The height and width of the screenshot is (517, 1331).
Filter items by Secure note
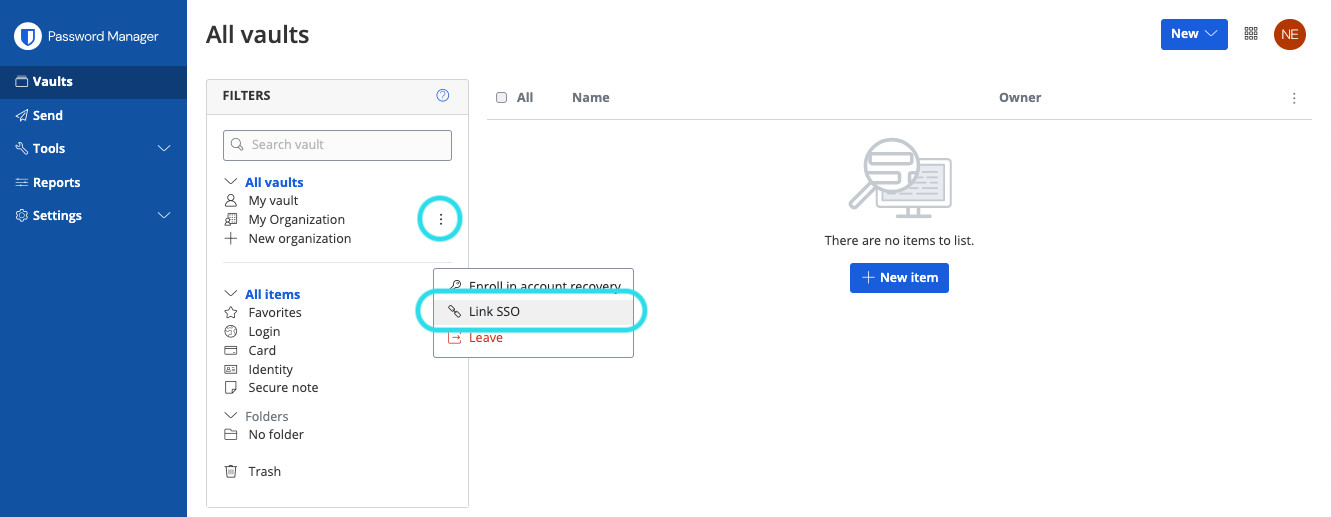(x=283, y=388)
